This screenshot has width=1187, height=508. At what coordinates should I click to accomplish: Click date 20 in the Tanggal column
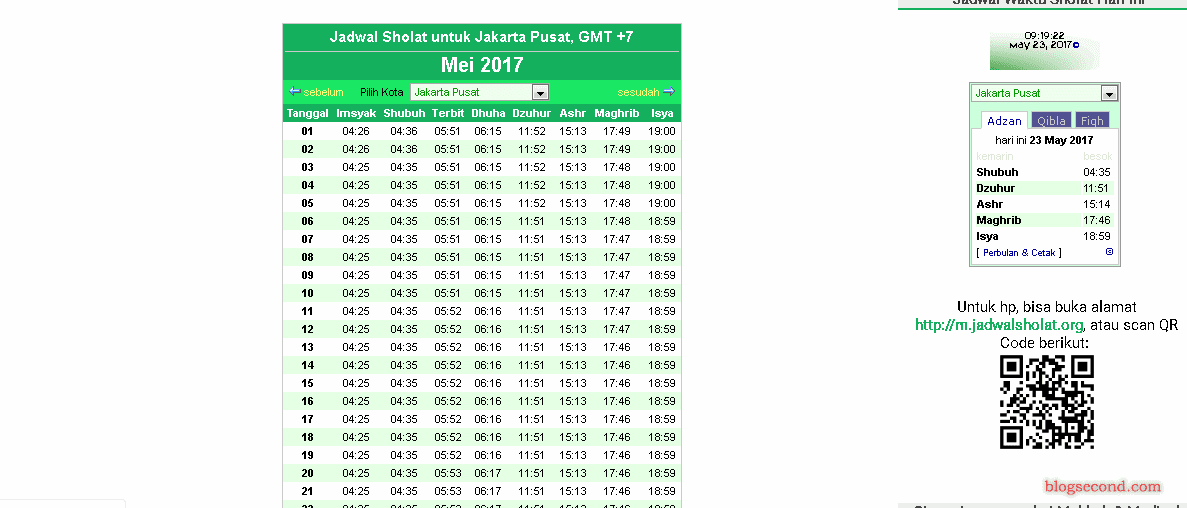coord(307,473)
